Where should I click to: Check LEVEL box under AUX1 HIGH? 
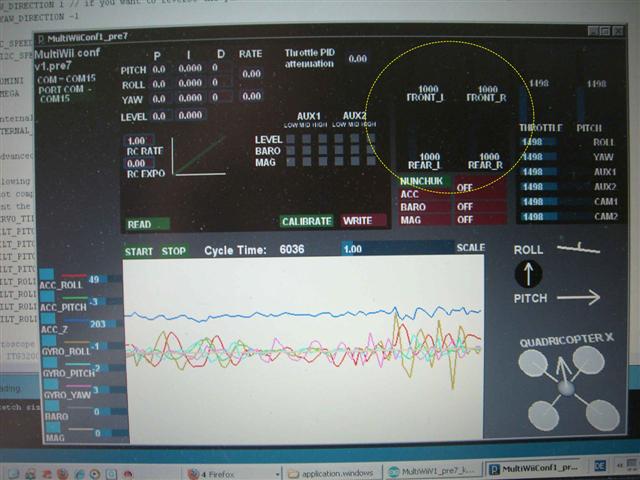click(x=322, y=139)
